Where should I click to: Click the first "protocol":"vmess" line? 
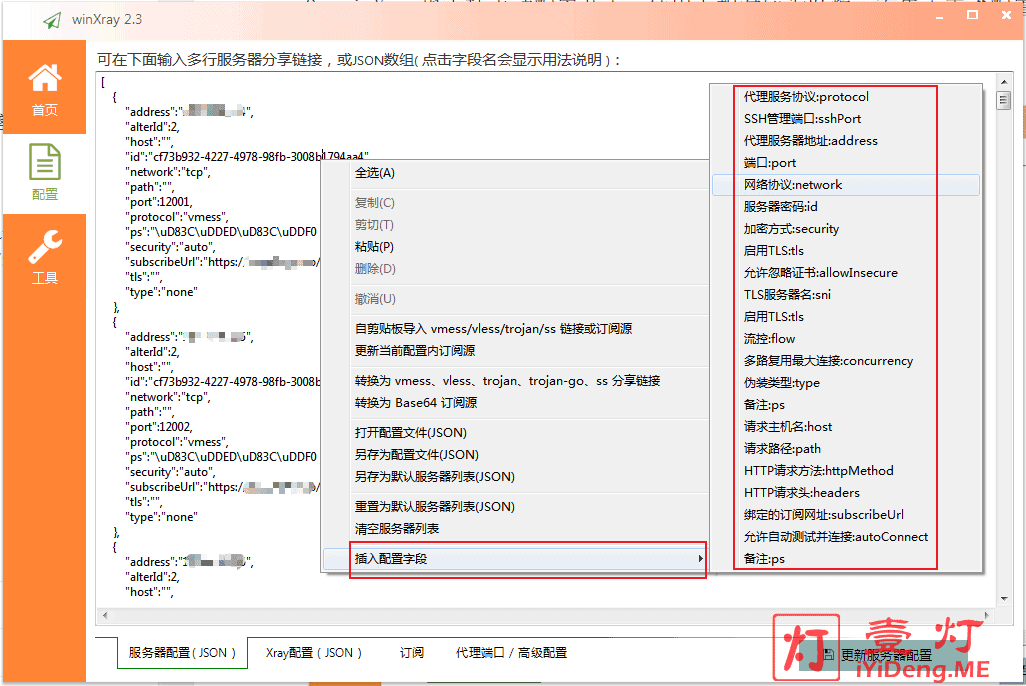tap(177, 217)
